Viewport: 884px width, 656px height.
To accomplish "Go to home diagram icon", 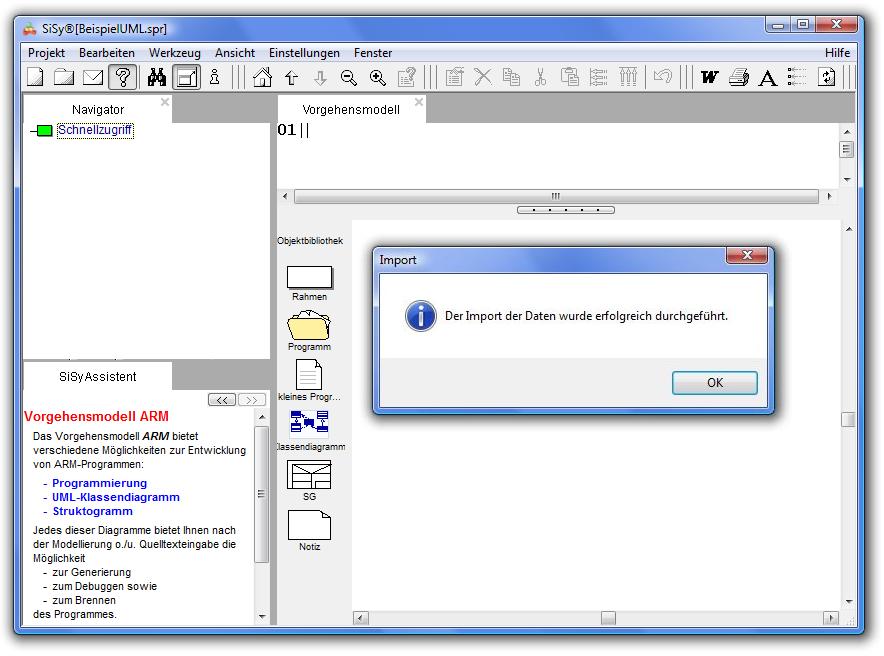I will coord(262,77).
